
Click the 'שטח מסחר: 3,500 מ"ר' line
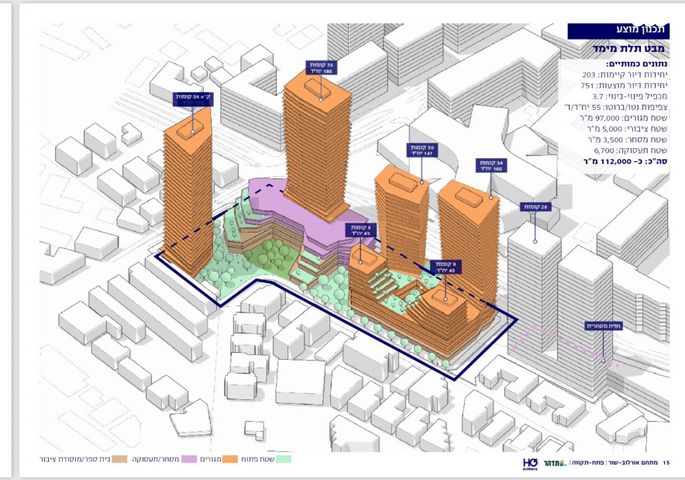pos(628,140)
